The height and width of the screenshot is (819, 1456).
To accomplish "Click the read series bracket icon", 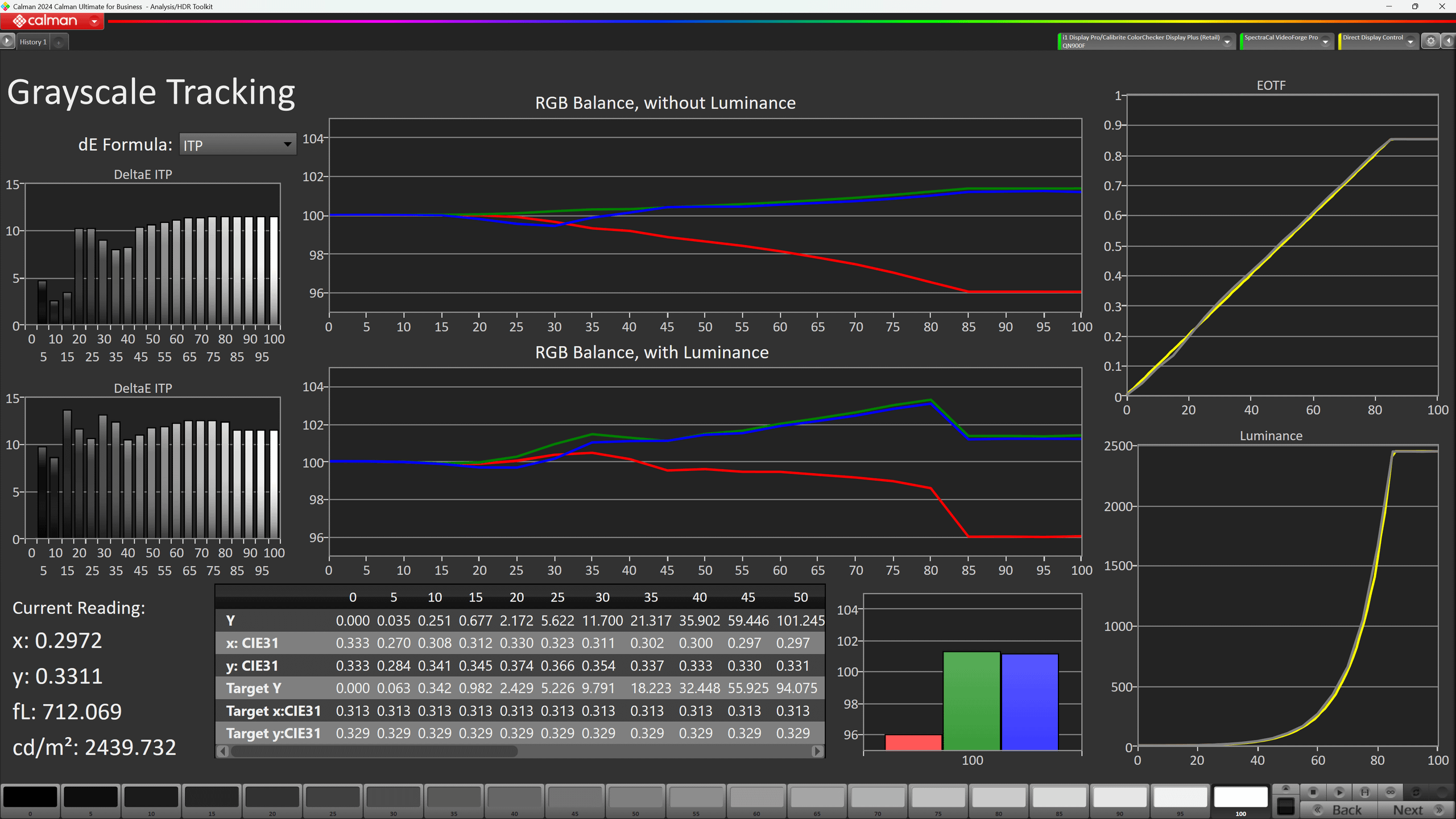I will pyautogui.click(x=1364, y=792).
